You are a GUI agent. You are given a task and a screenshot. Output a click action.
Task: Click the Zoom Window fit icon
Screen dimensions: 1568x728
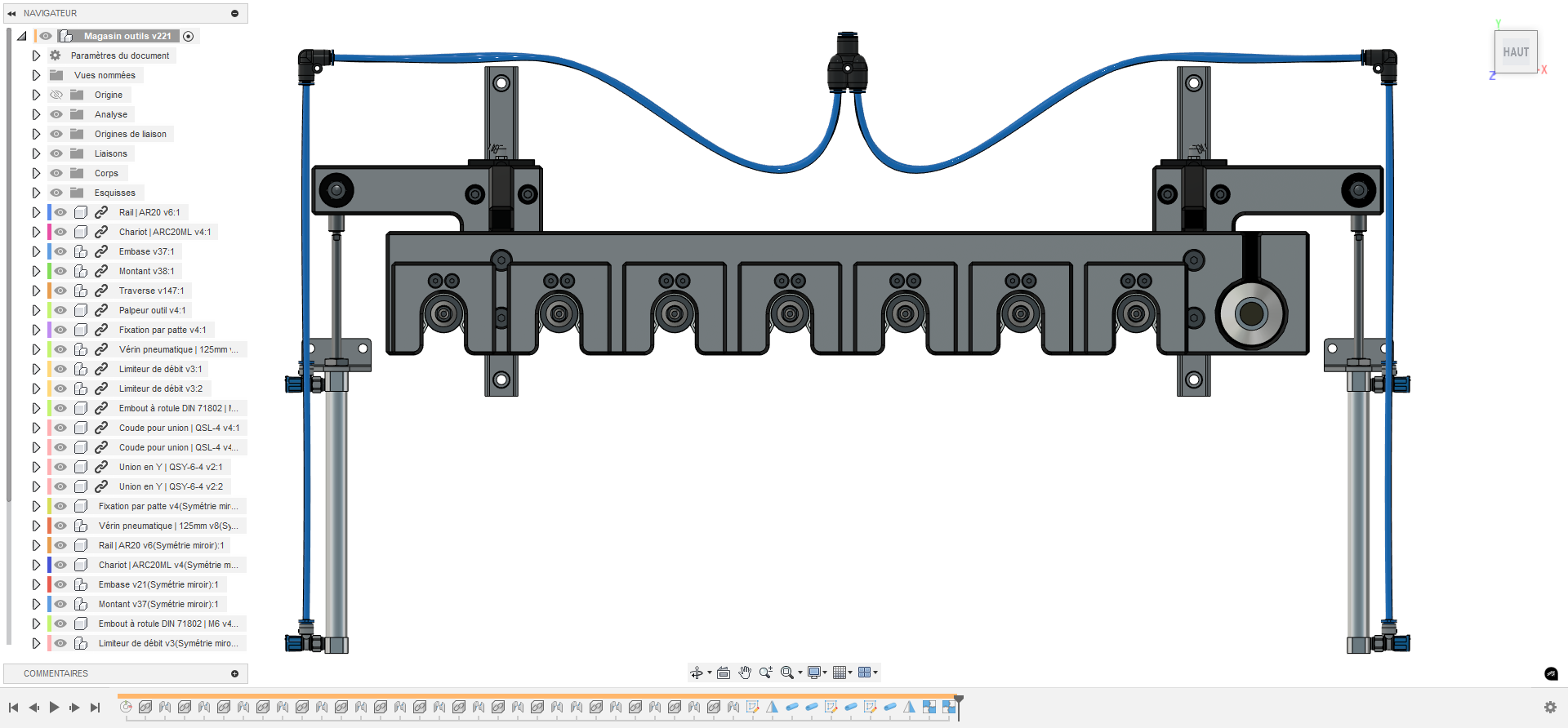786,673
